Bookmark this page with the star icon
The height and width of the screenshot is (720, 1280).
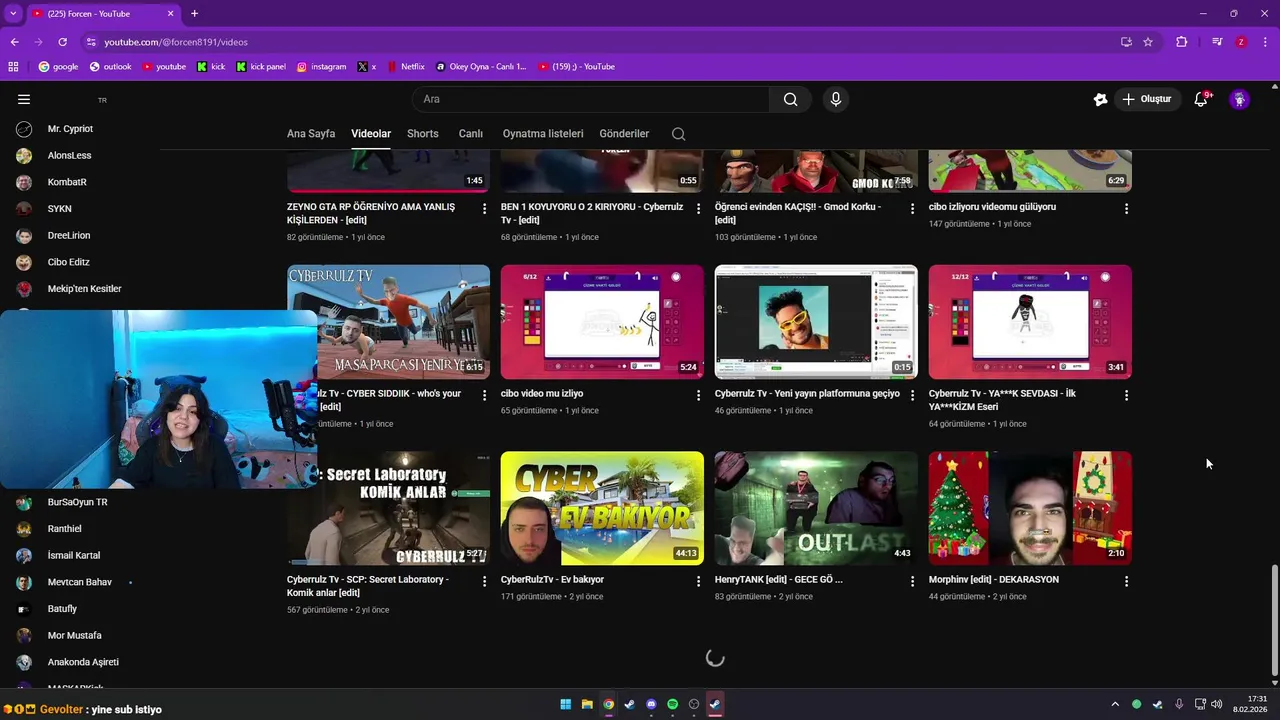1148,42
